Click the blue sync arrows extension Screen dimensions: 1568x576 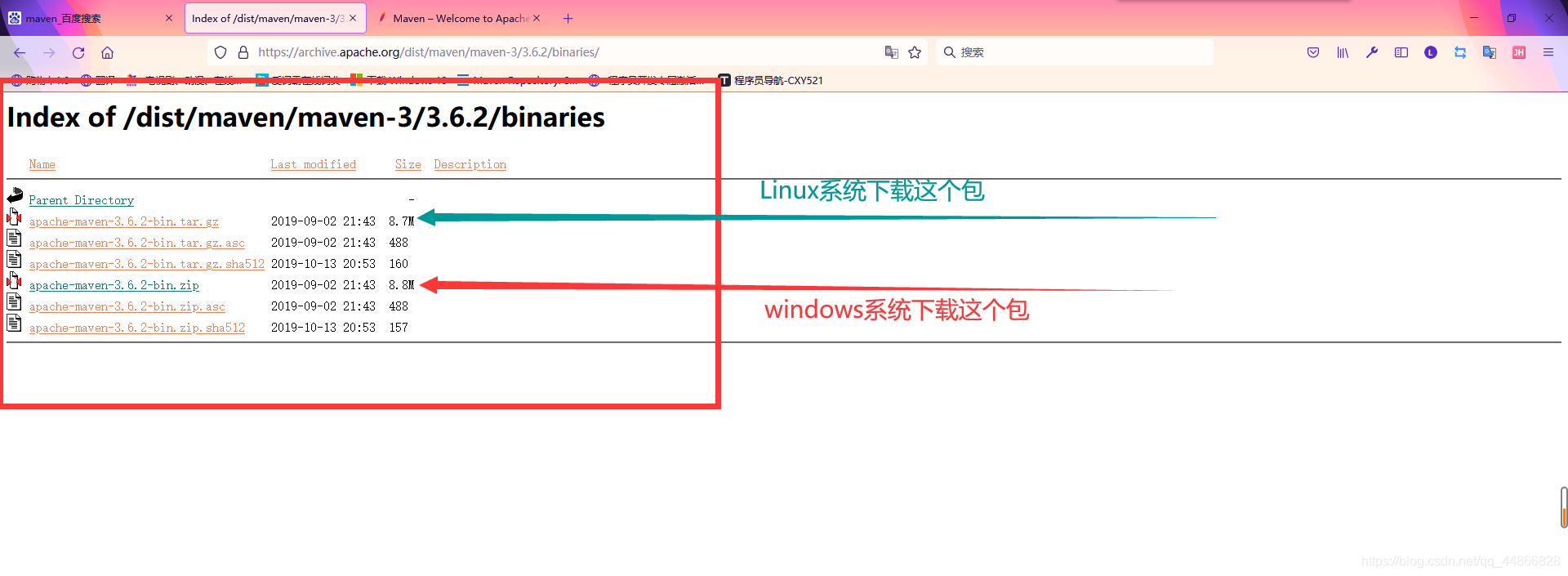[1460, 52]
